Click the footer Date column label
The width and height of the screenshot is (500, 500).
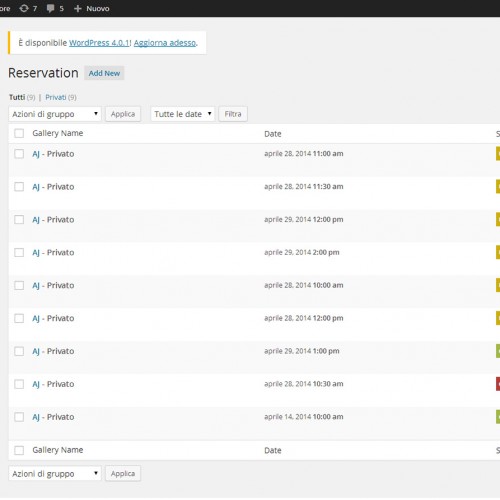tap(273, 450)
